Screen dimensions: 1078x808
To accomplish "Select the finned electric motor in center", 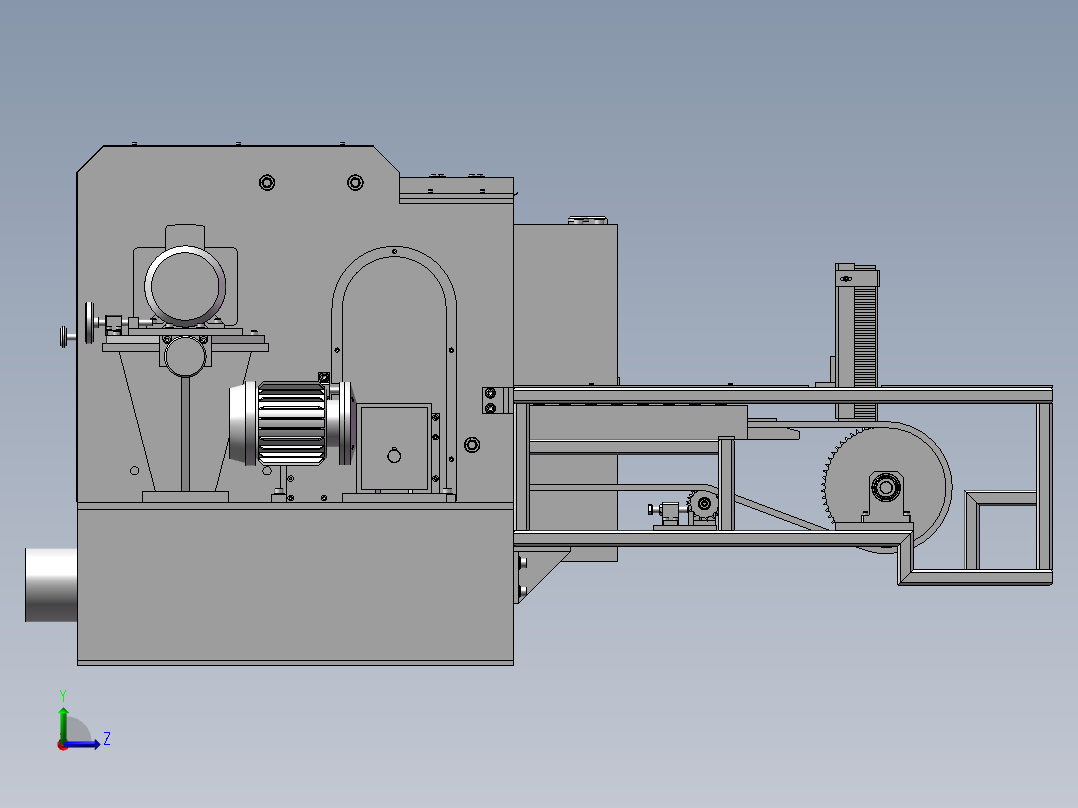I will click(292, 423).
